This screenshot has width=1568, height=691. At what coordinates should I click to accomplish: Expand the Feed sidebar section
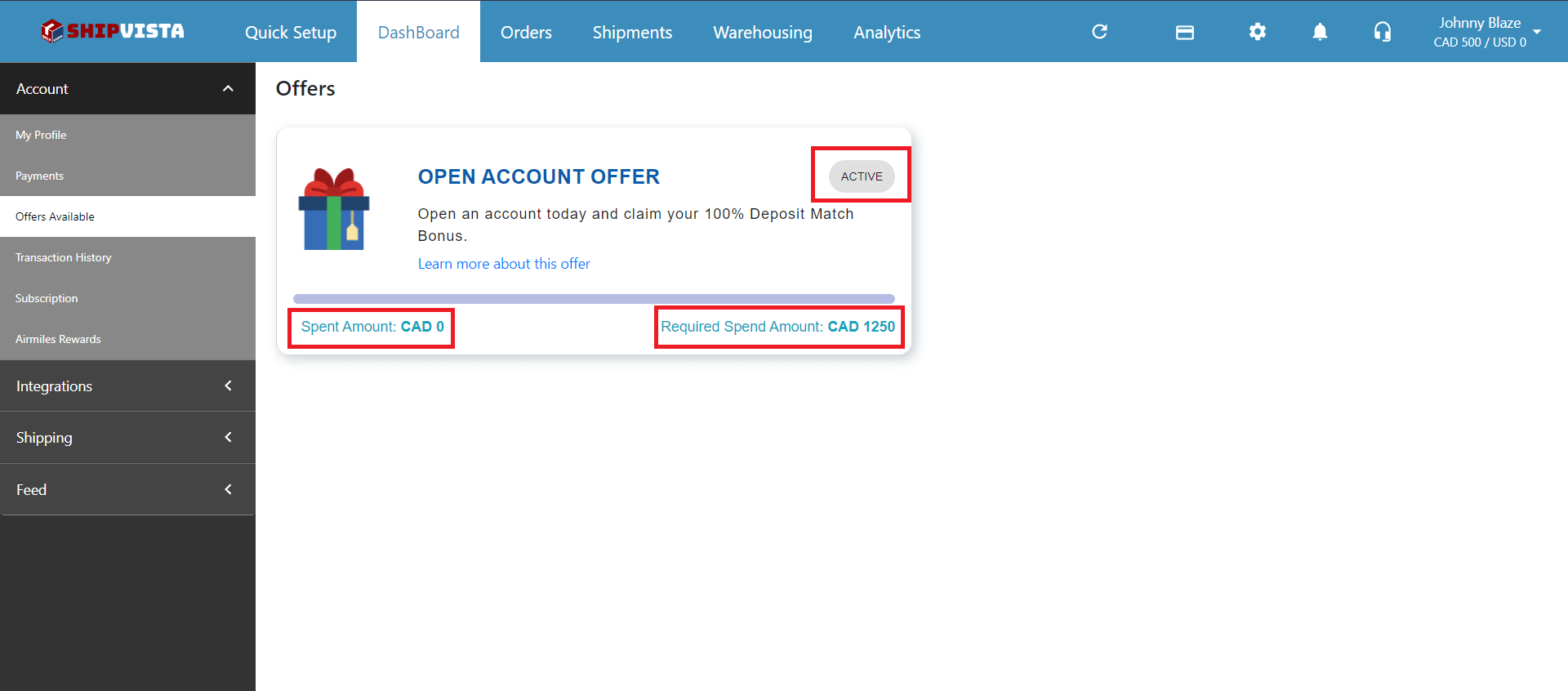tap(127, 489)
